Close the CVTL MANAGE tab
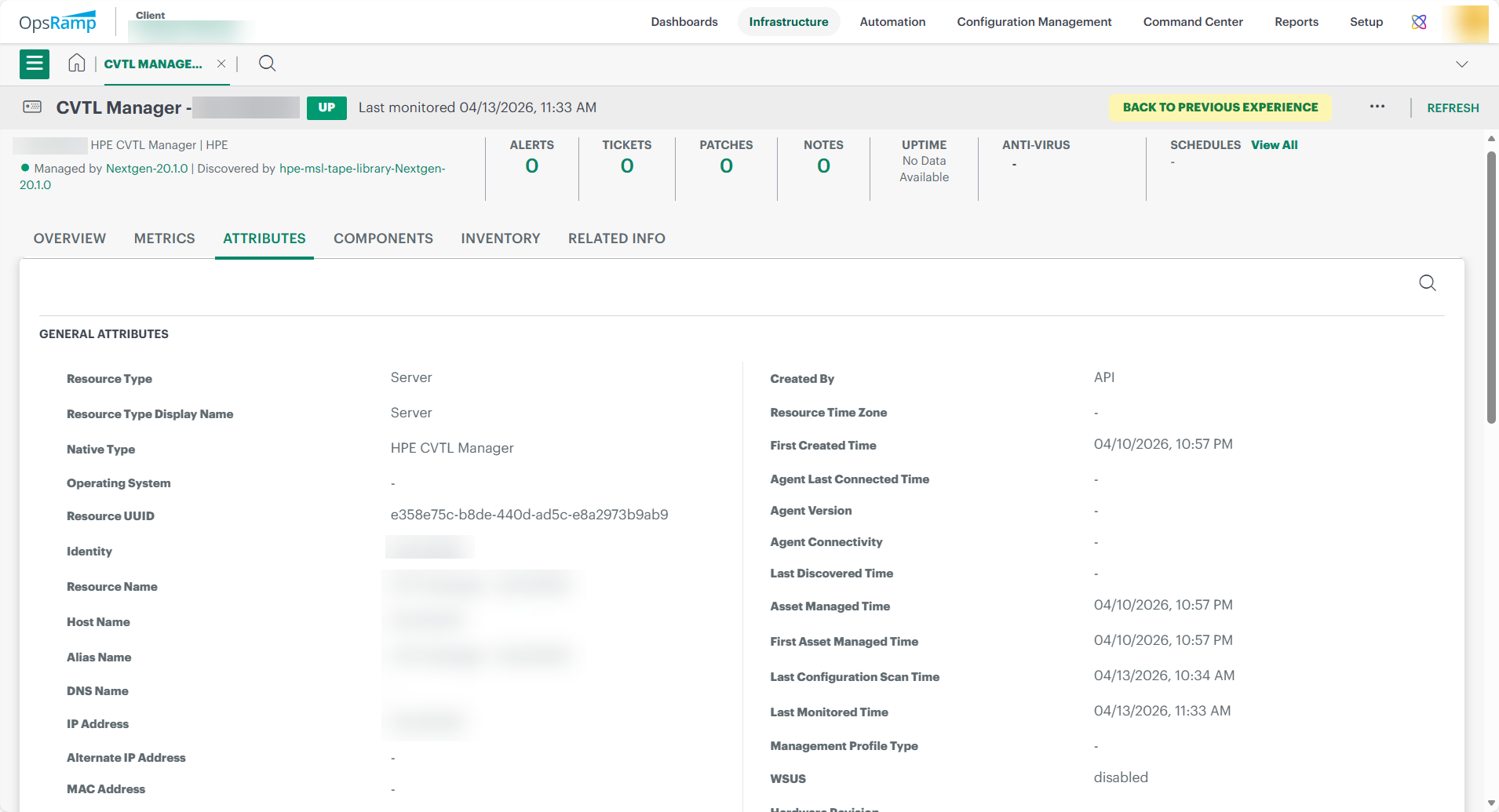This screenshot has height=812, width=1499. click(221, 64)
